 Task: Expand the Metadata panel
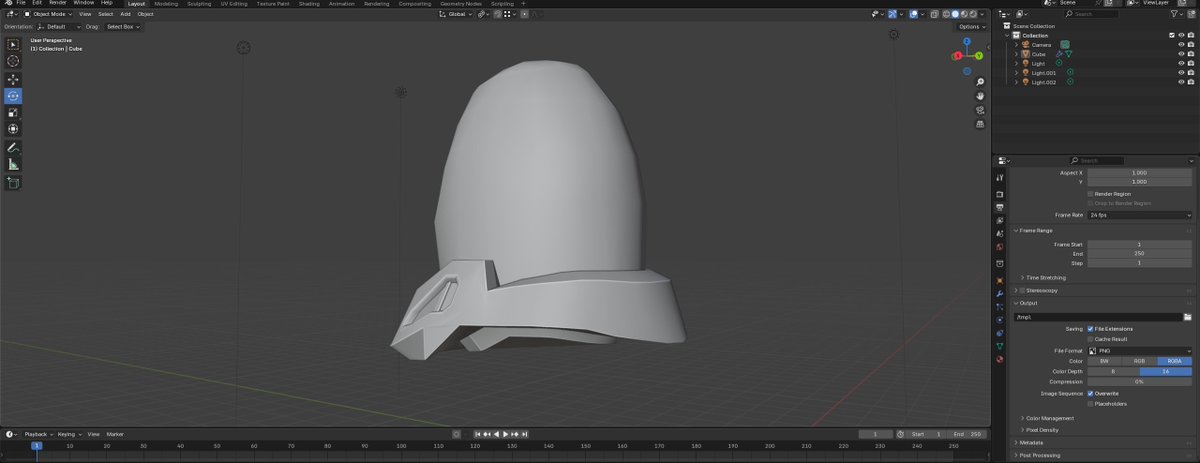[x=1031, y=442]
